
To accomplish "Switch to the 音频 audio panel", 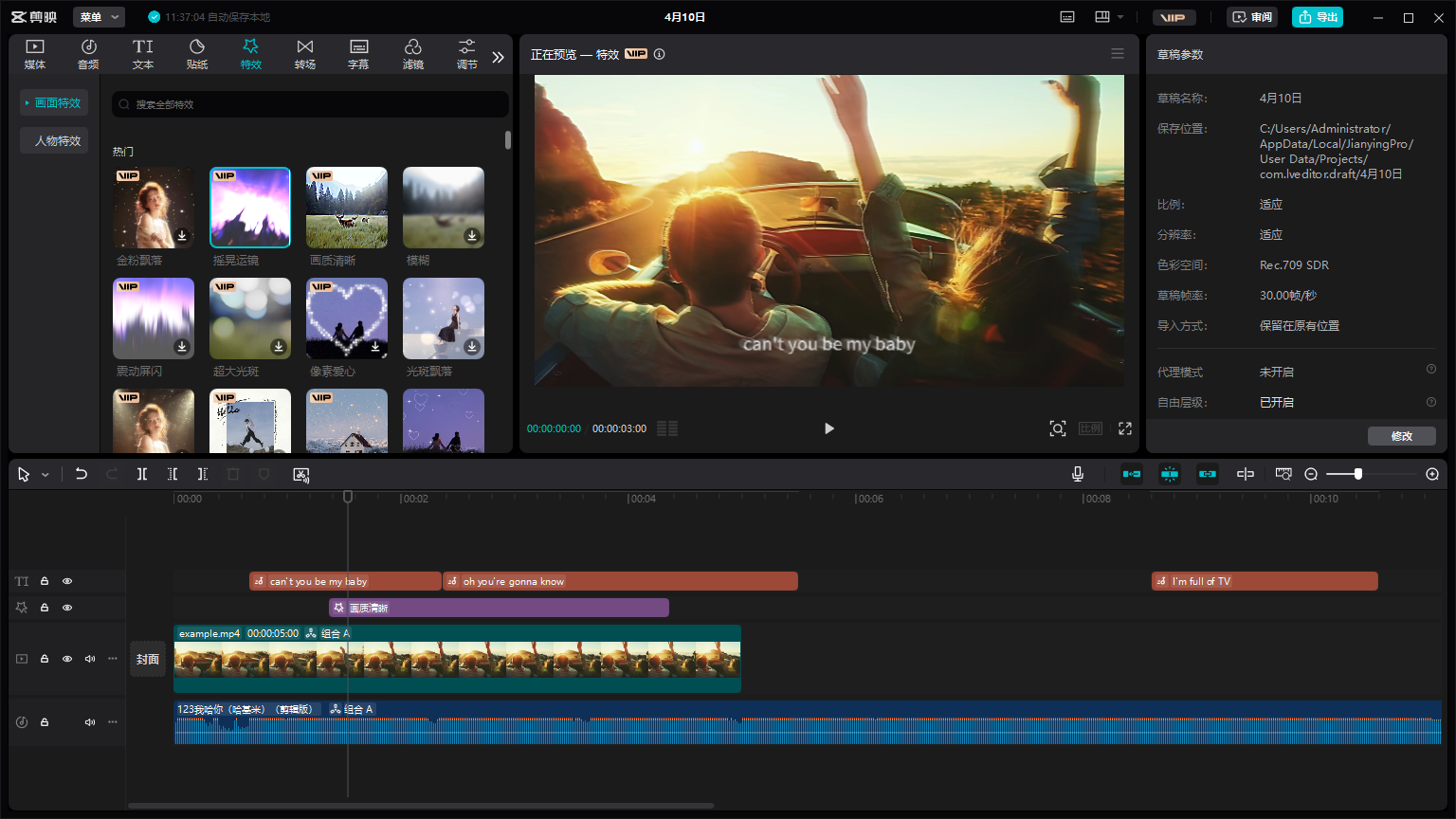I will click(88, 54).
